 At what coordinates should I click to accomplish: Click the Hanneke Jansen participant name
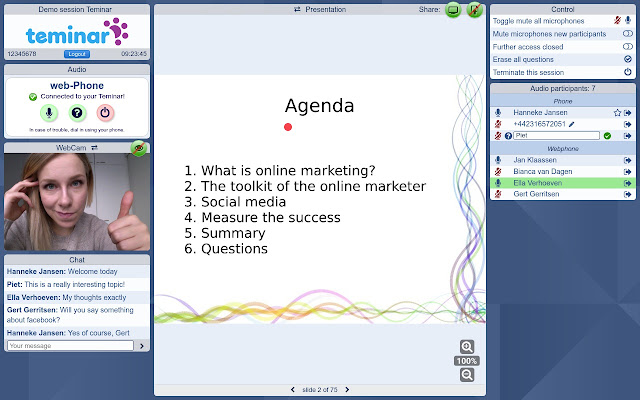[x=540, y=112]
